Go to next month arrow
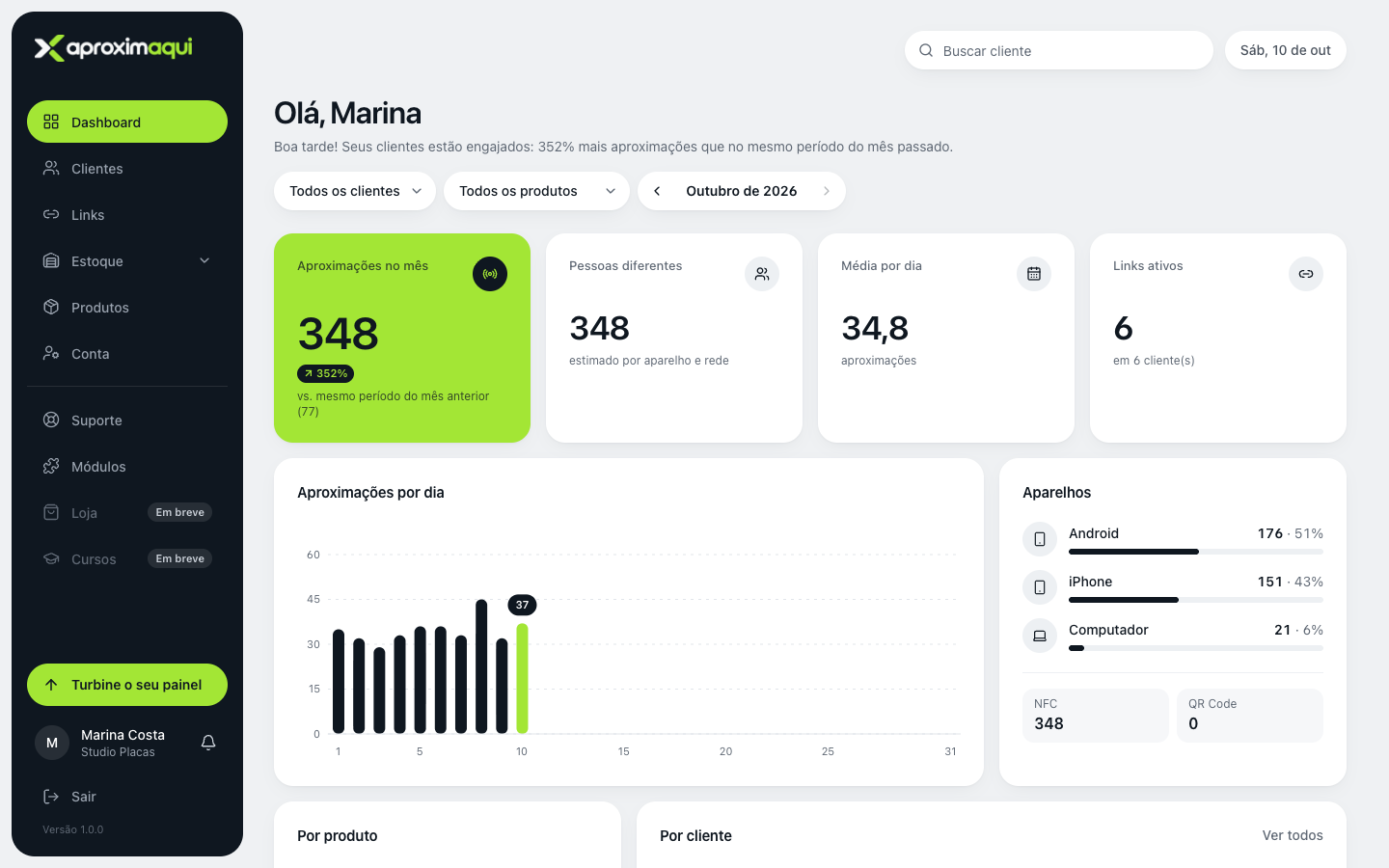 coord(827,191)
